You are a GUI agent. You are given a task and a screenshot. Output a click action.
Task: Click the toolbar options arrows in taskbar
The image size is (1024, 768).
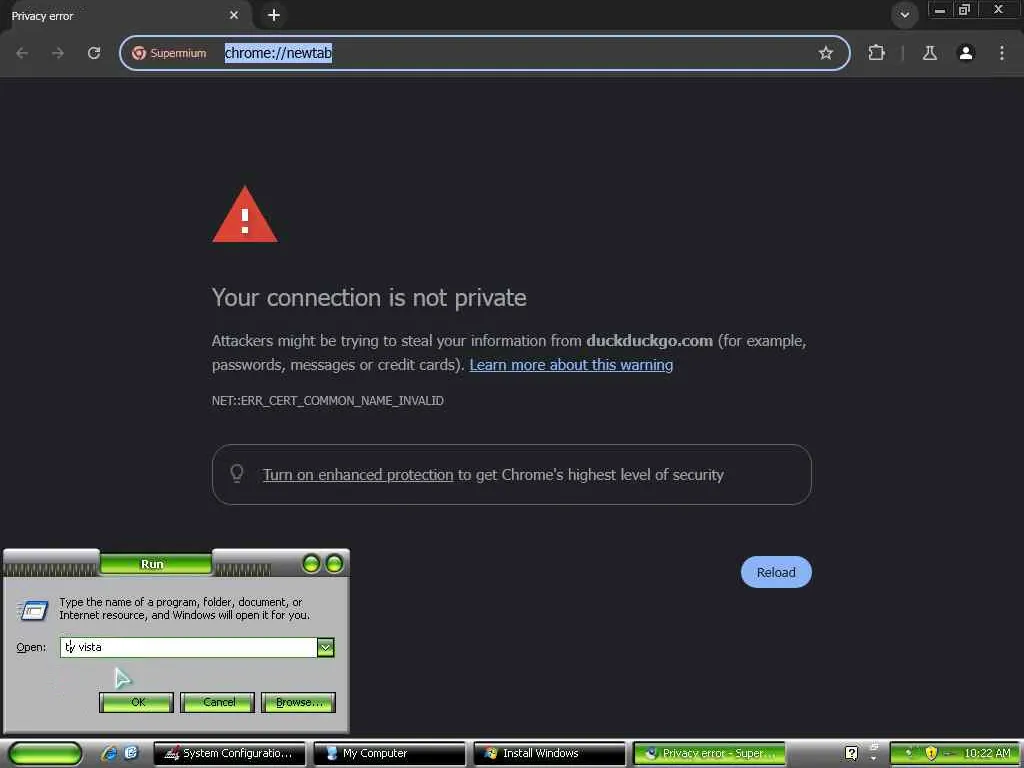coord(873,752)
